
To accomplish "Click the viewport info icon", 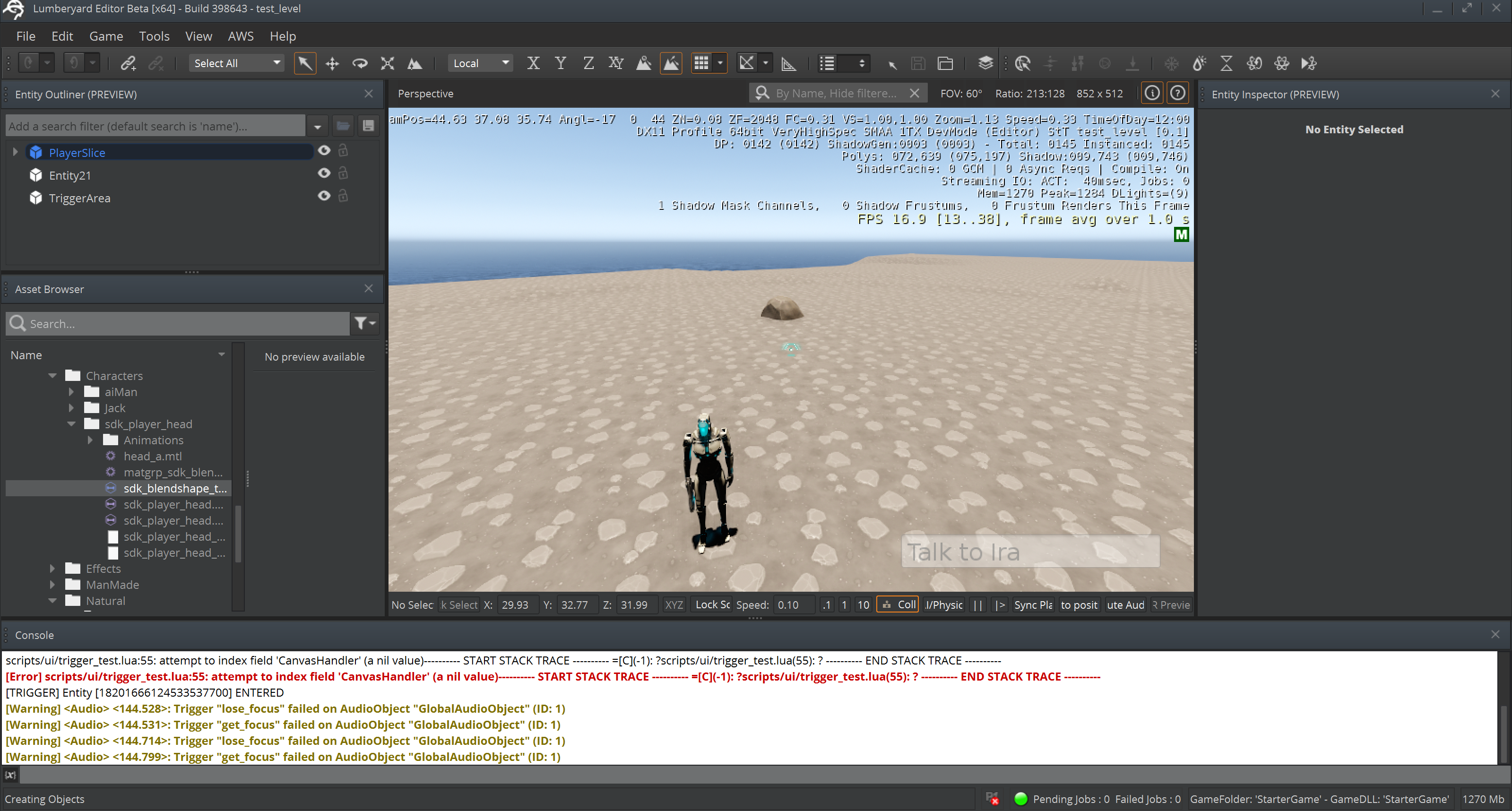I will click(1152, 93).
